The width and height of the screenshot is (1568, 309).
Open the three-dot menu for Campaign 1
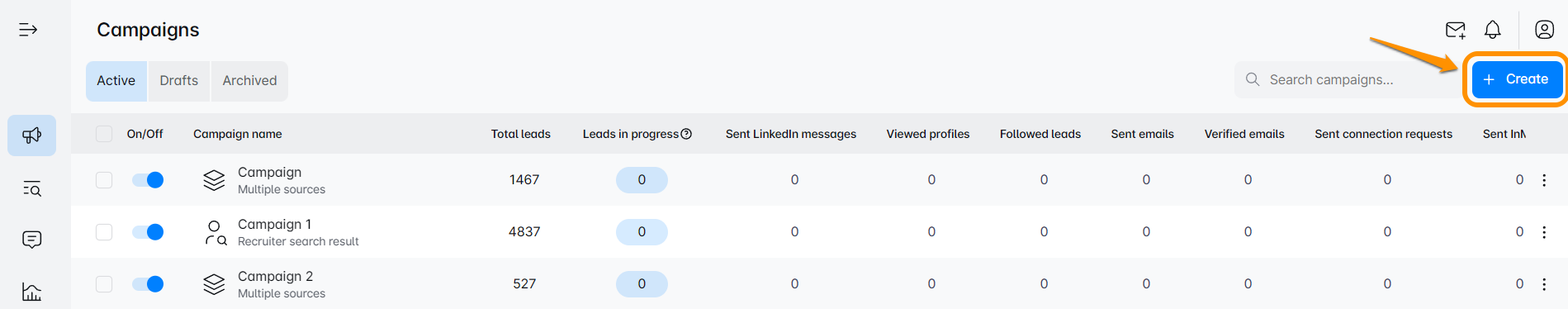pos(1544,232)
